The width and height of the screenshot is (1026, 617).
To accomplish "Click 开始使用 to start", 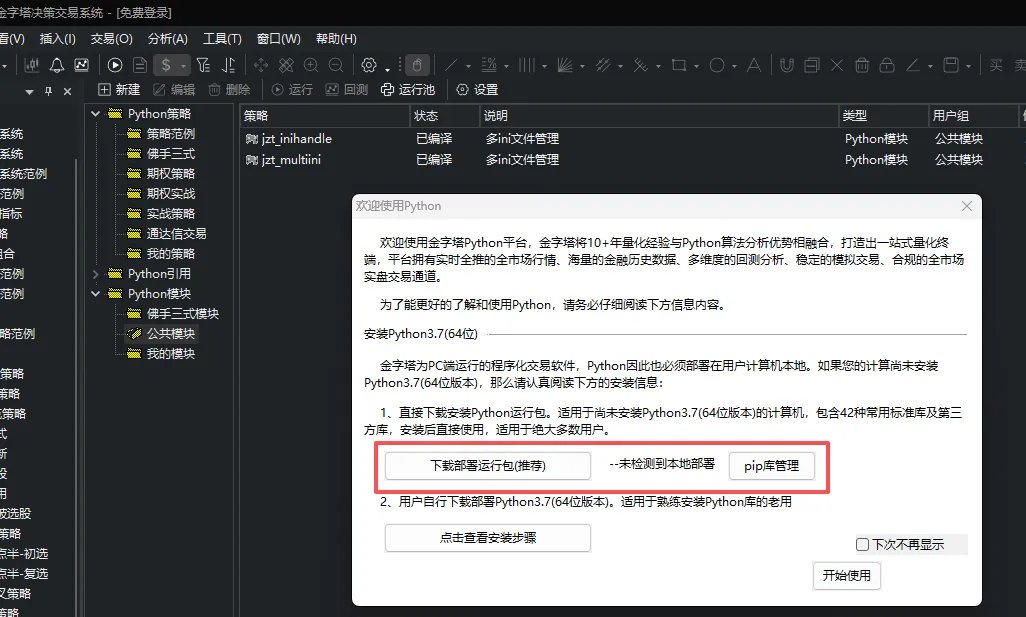I will pyautogui.click(x=847, y=576).
